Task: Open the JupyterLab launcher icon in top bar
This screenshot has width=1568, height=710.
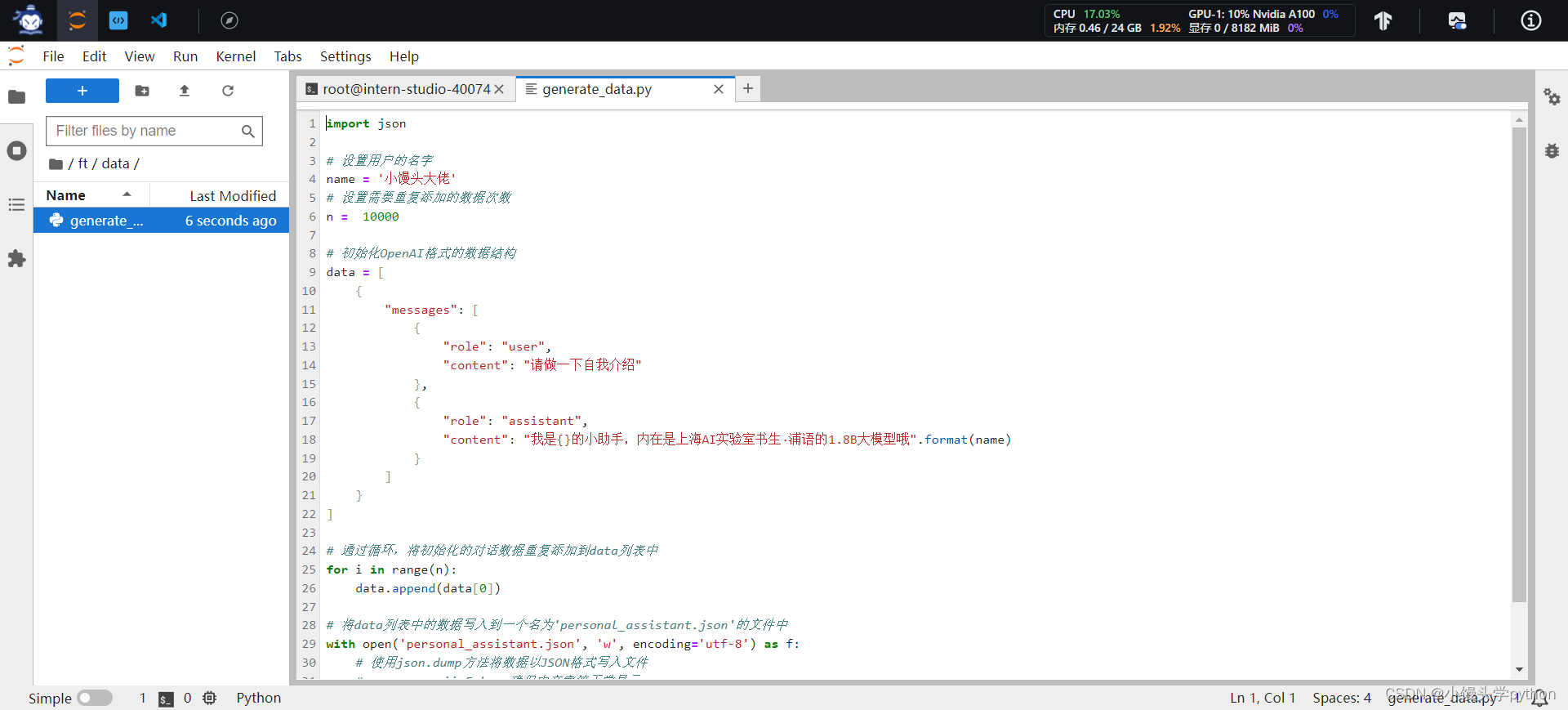Action: coord(78,20)
